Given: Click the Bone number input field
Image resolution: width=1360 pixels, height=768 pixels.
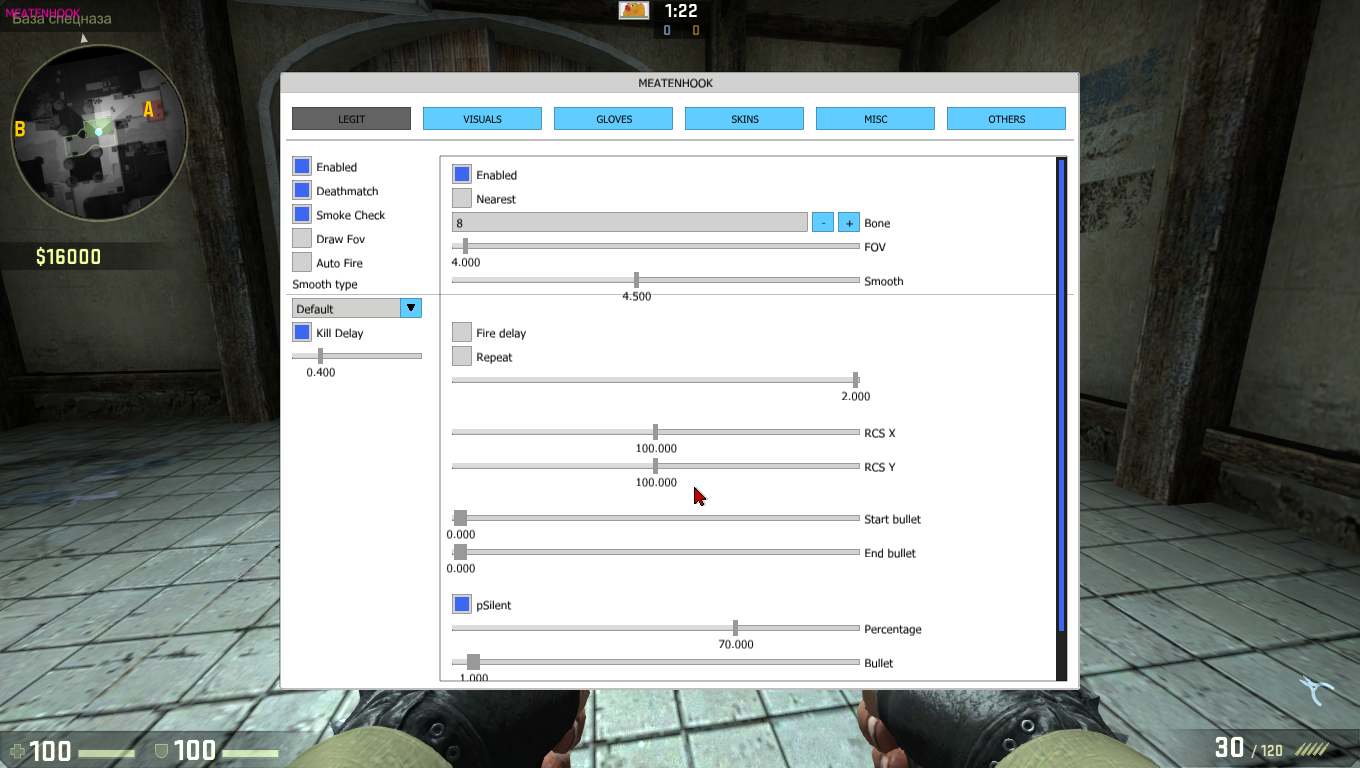Looking at the screenshot, I should (630, 222).
